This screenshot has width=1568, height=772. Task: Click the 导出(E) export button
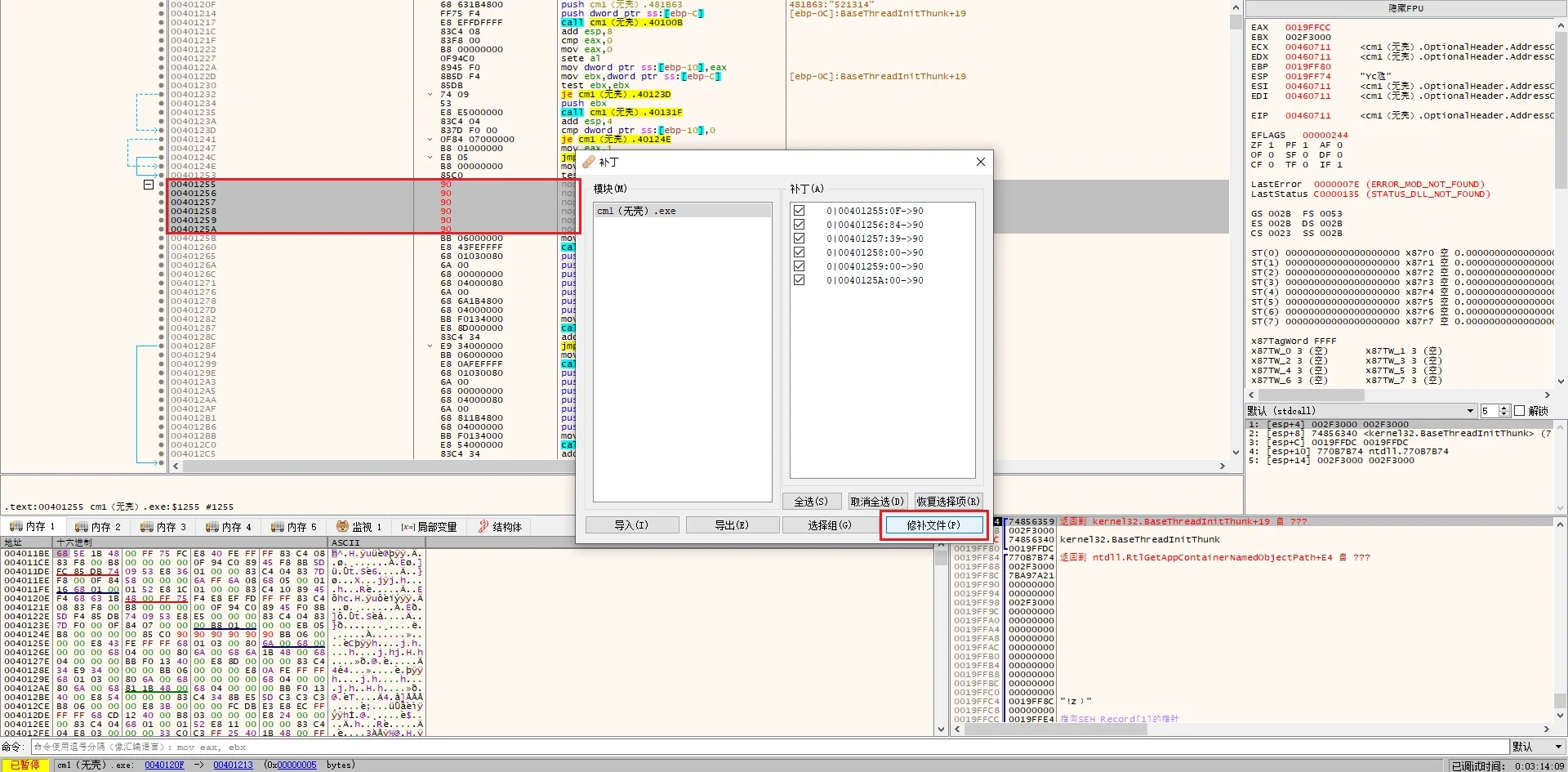732,525
